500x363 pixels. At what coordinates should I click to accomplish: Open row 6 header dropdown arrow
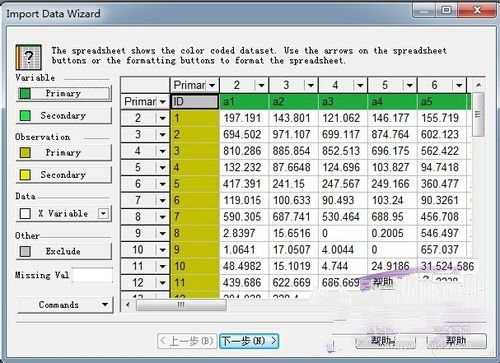click(x=163, y=184)
